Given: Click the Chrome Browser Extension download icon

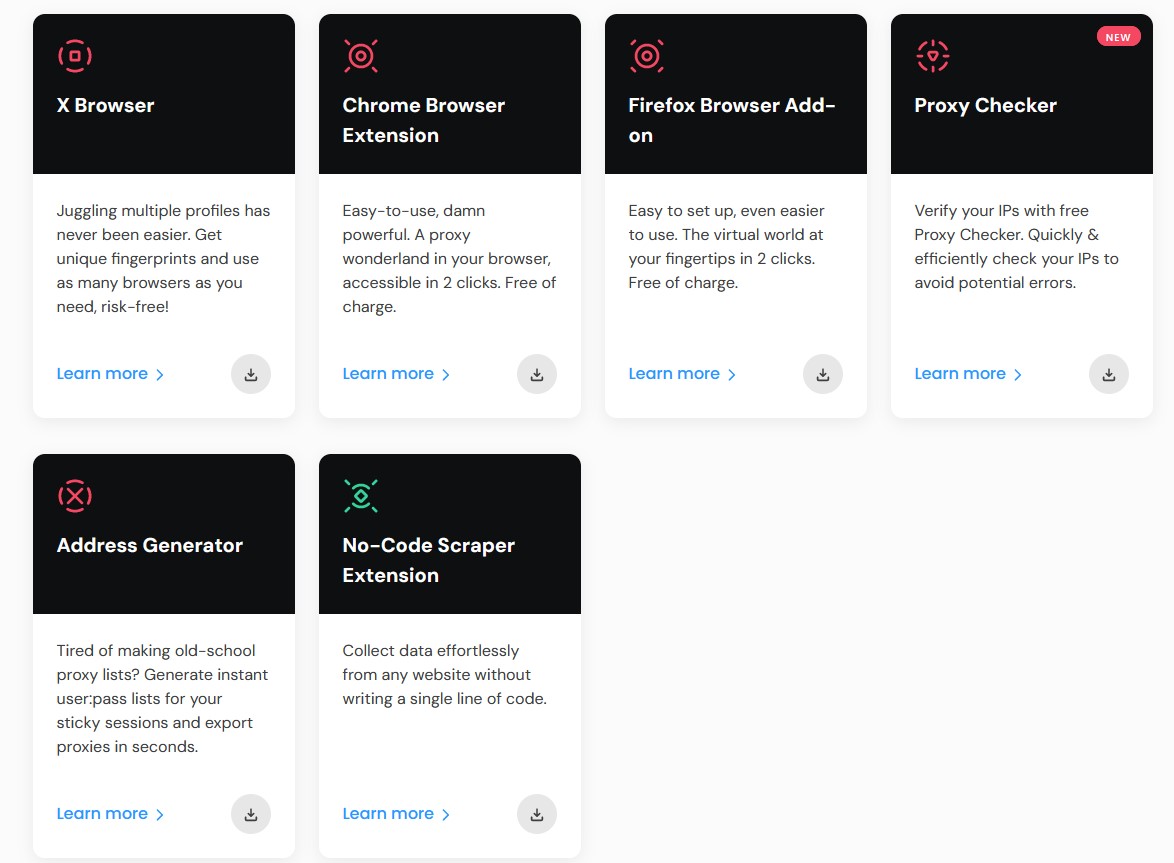Looking at the screenshot, I should point(537,373).
